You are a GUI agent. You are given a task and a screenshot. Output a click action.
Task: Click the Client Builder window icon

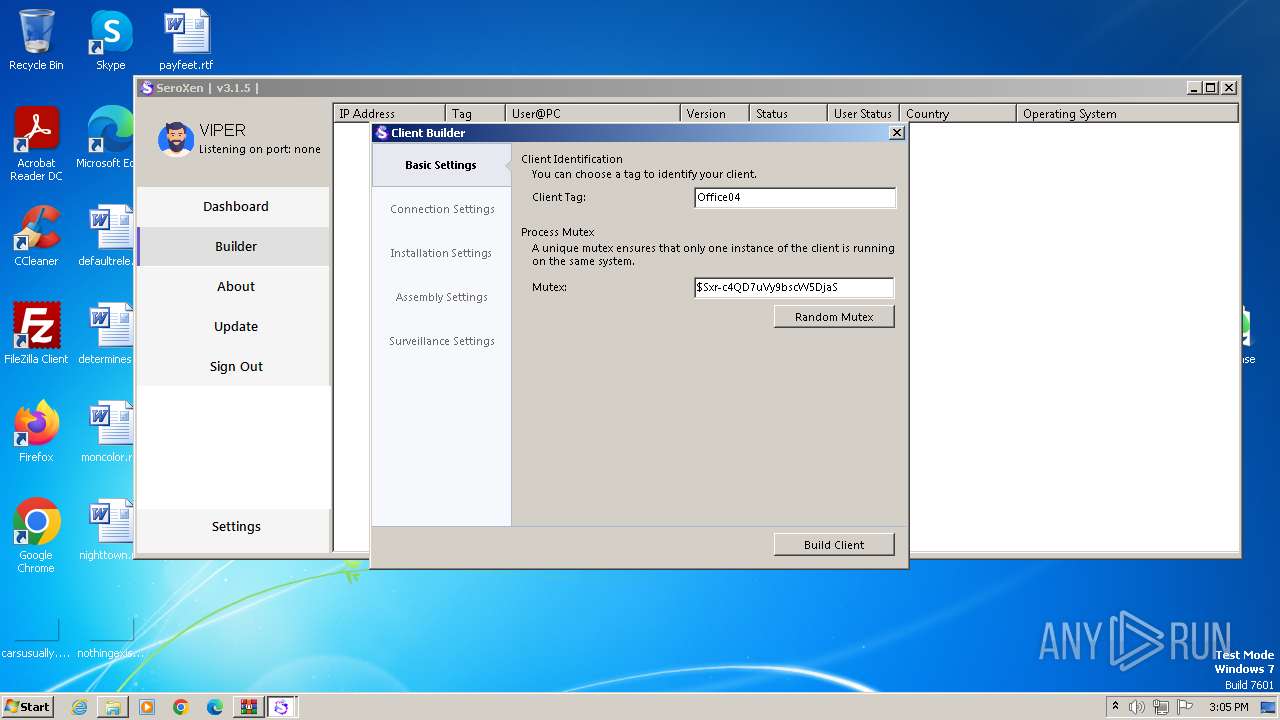pos(381,133)
